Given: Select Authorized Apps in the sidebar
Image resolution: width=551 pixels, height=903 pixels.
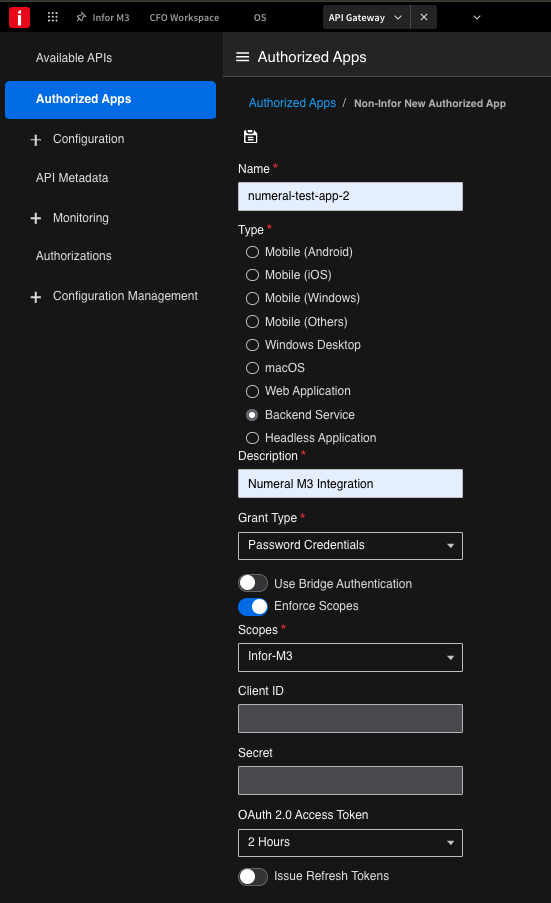Looking at the screenshot, I should (x=111, y=100).
